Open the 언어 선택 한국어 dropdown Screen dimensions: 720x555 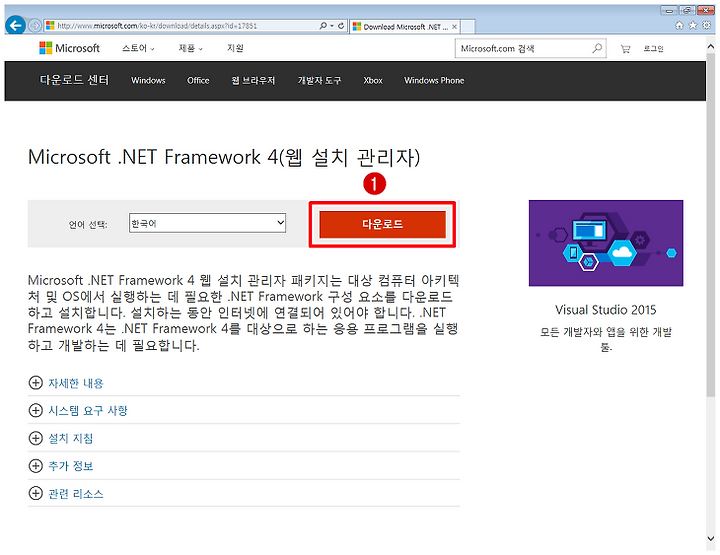[207, 223]
